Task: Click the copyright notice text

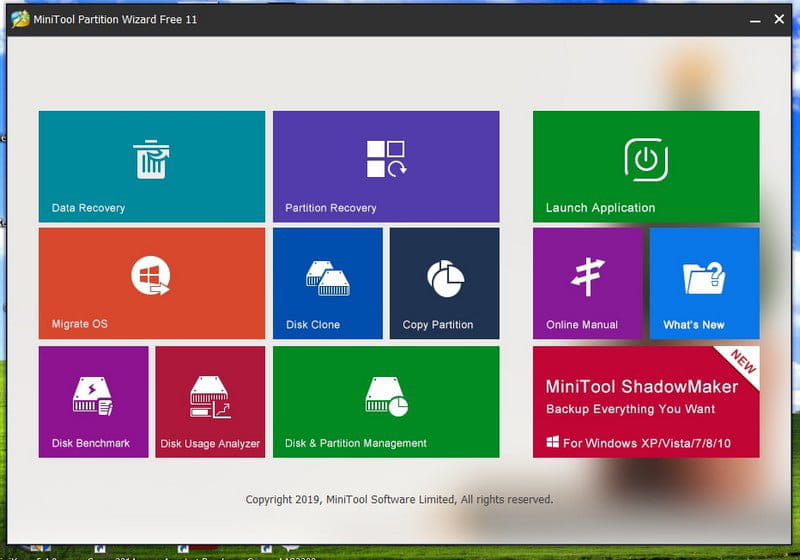Action: 399,499
